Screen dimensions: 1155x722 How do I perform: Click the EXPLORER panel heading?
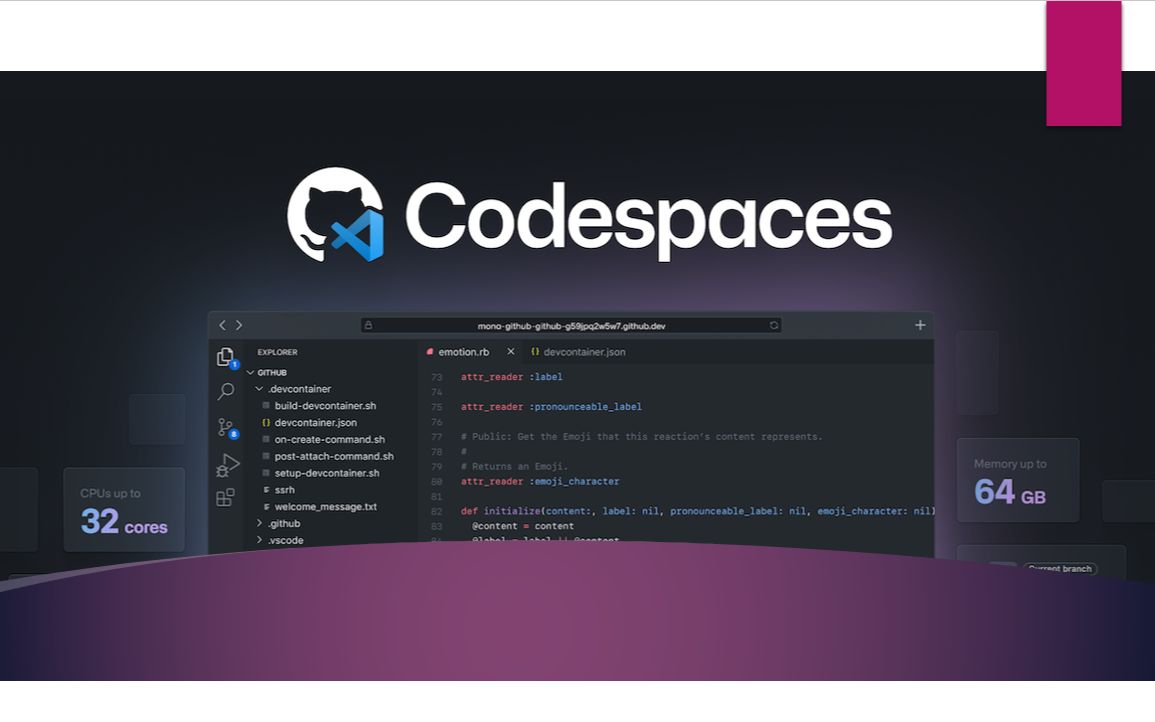[278, 352]
